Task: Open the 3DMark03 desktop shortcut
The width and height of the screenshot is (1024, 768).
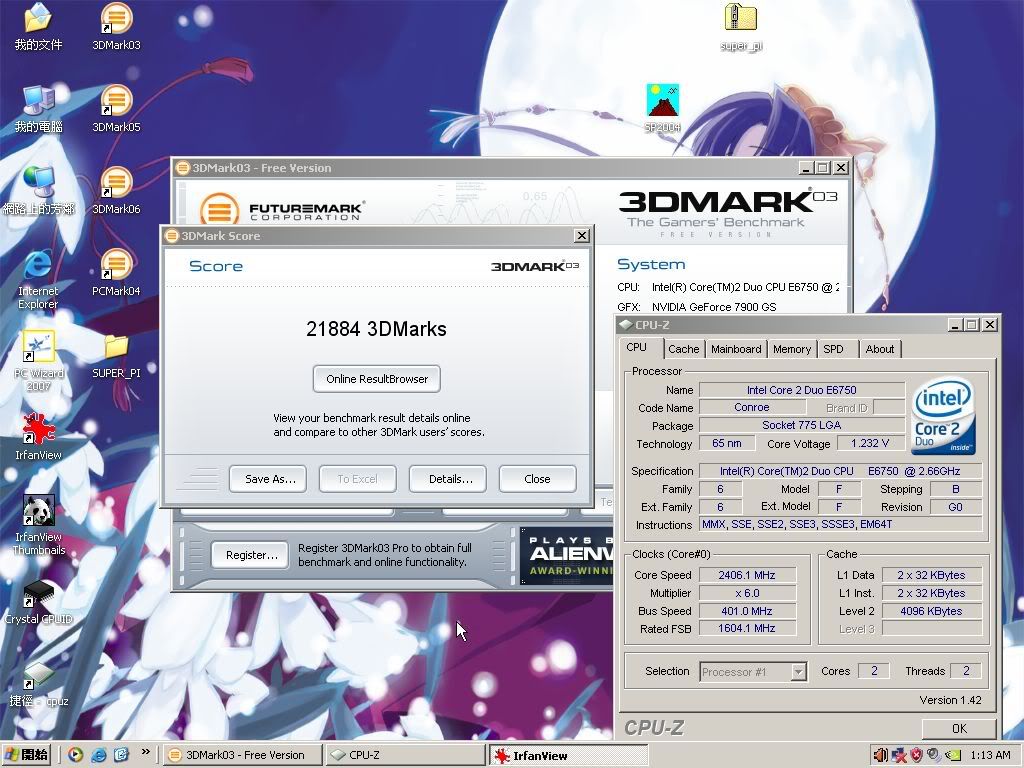Action: [x=116, y=21]
